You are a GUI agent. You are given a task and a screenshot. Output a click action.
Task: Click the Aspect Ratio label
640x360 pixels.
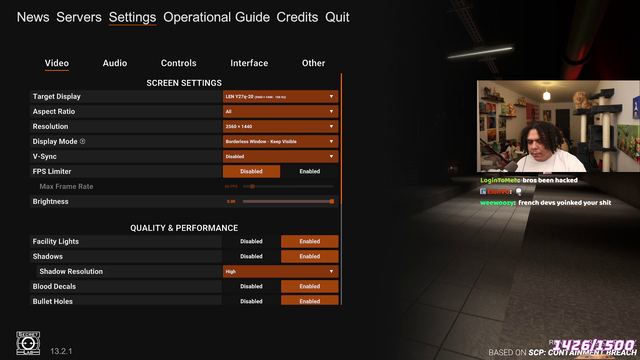point(54,111)
